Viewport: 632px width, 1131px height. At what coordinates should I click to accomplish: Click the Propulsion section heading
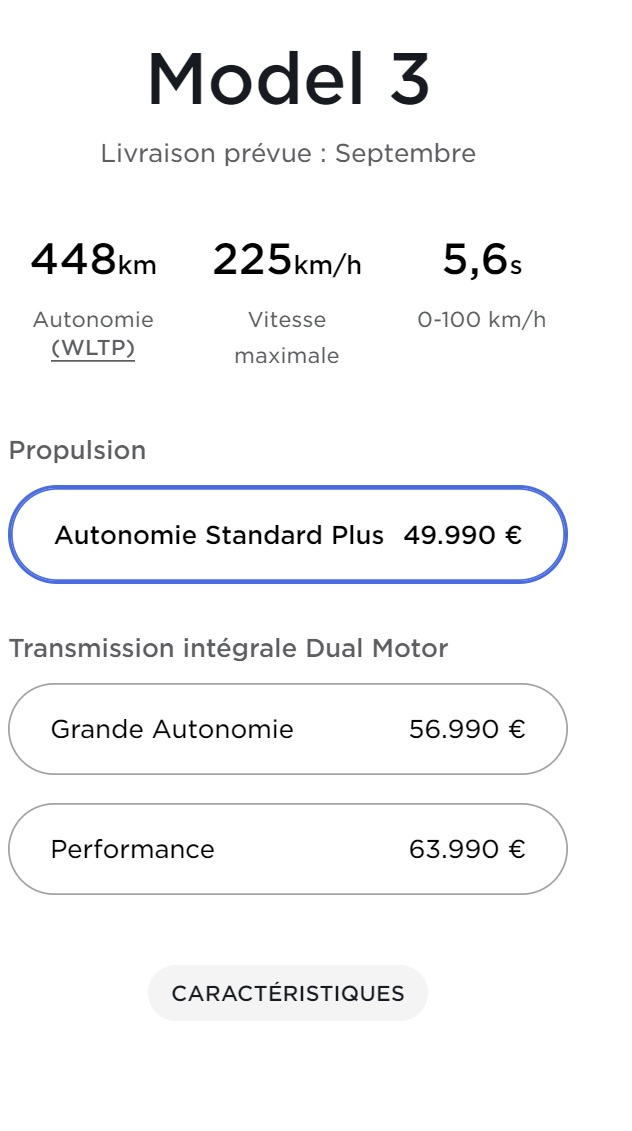point(77,450)
